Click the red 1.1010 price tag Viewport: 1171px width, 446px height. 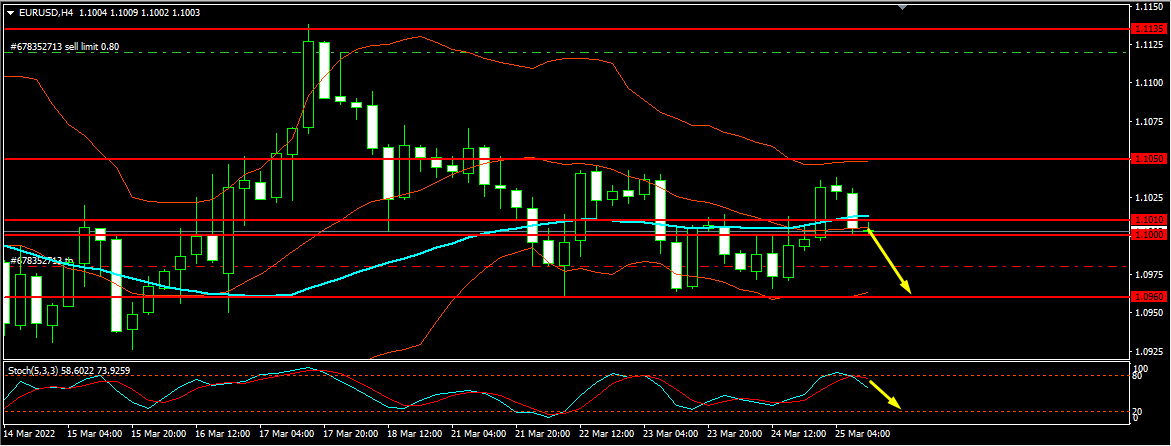coord(1146,220)
